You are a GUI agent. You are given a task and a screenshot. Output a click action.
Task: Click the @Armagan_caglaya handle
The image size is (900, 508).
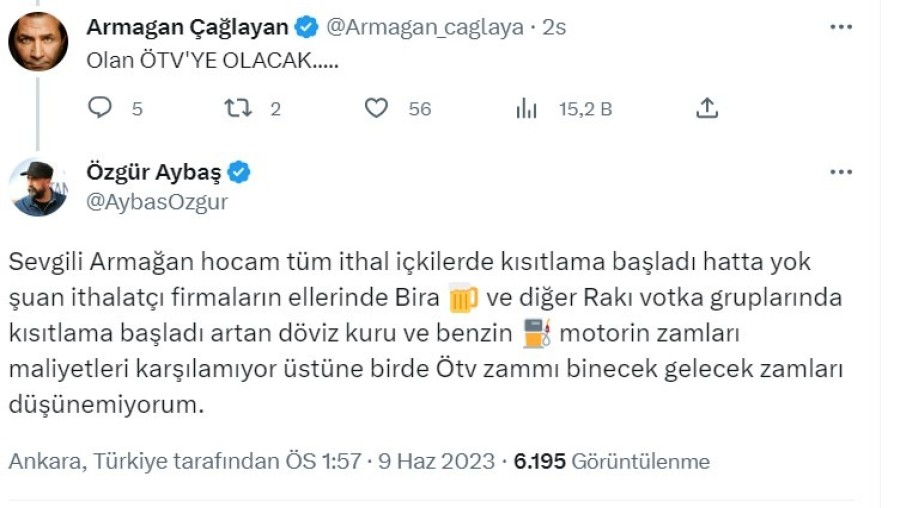(x=425, y=27)
